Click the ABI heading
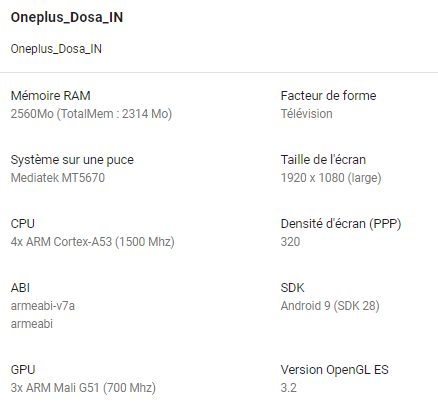The image size is (438, 417). tap(20, 288)
